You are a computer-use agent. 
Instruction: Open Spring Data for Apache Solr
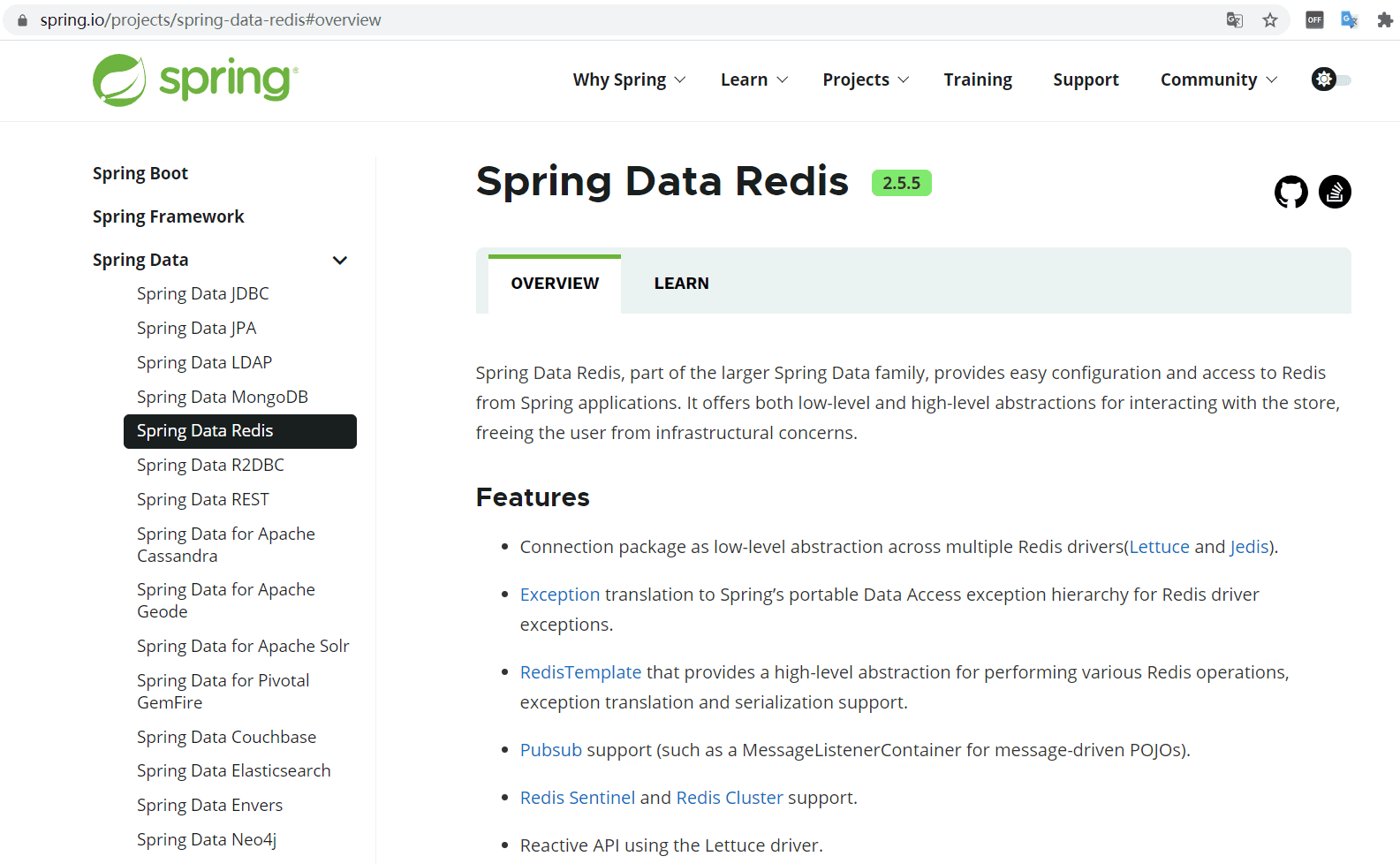coord(243,646)
